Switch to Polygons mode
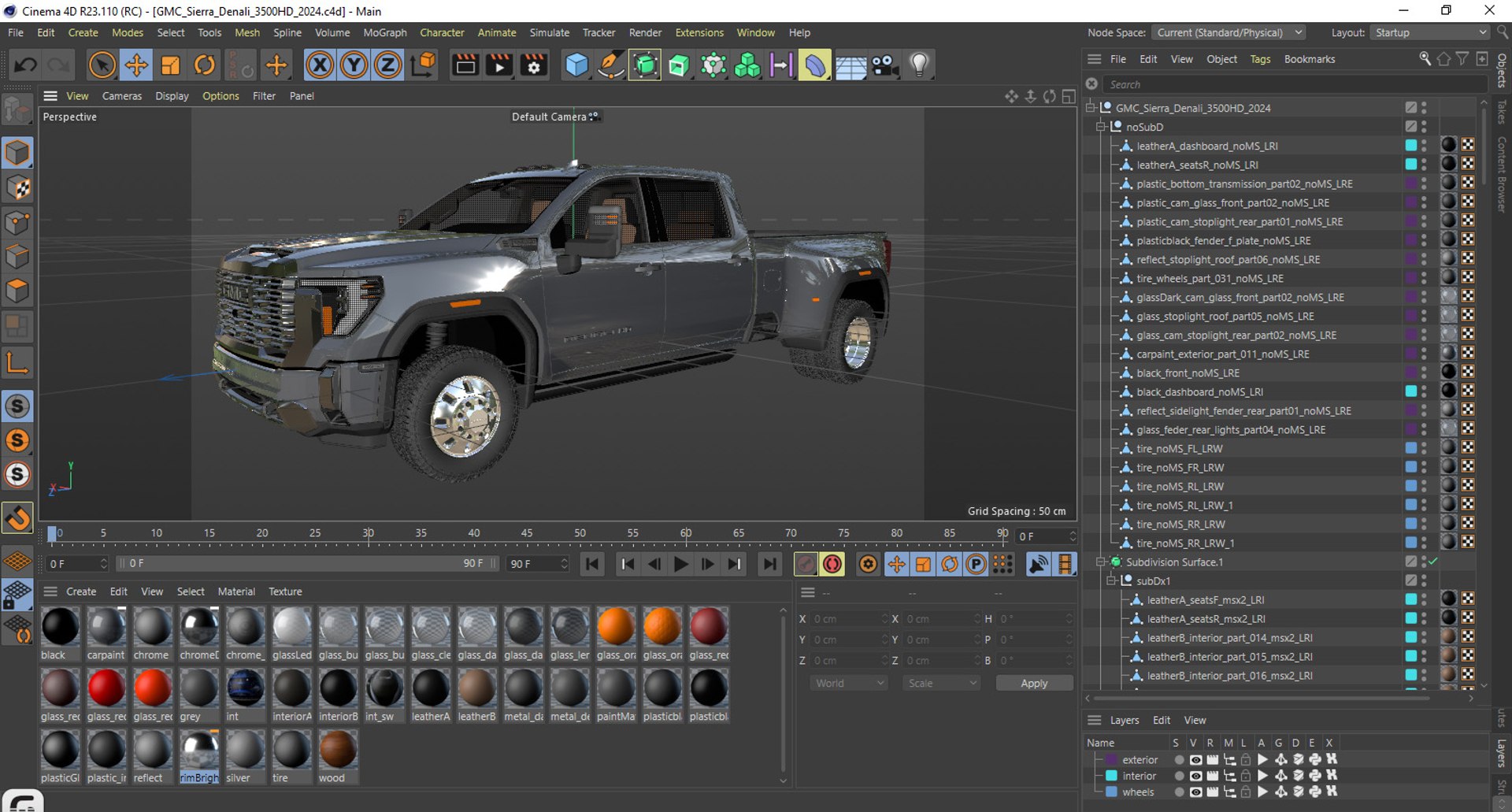Viewport: 1512px width, 812px height. tap(17, 291)
